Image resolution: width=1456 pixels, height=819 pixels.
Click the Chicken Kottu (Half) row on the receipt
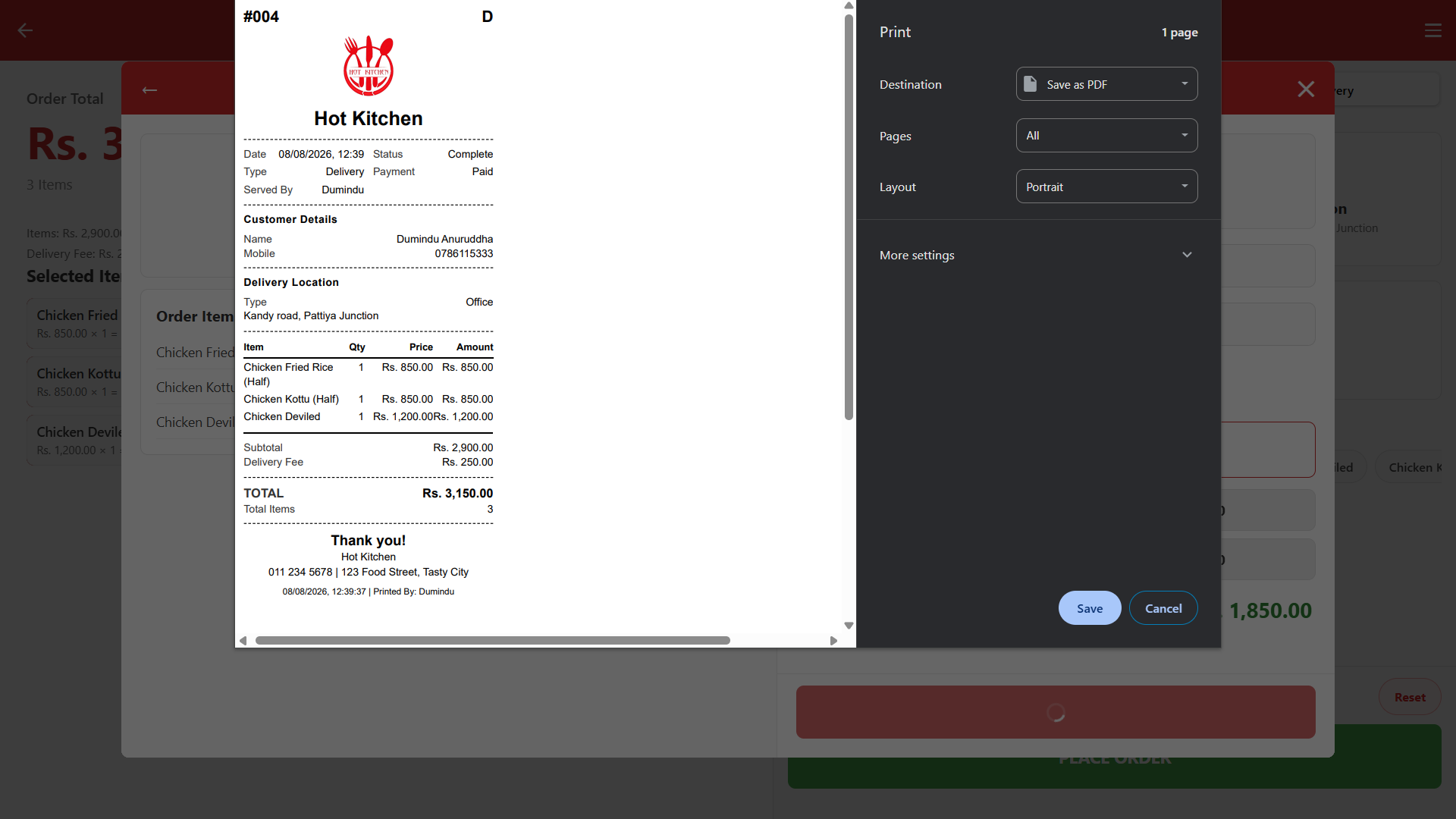pos(369,399)
